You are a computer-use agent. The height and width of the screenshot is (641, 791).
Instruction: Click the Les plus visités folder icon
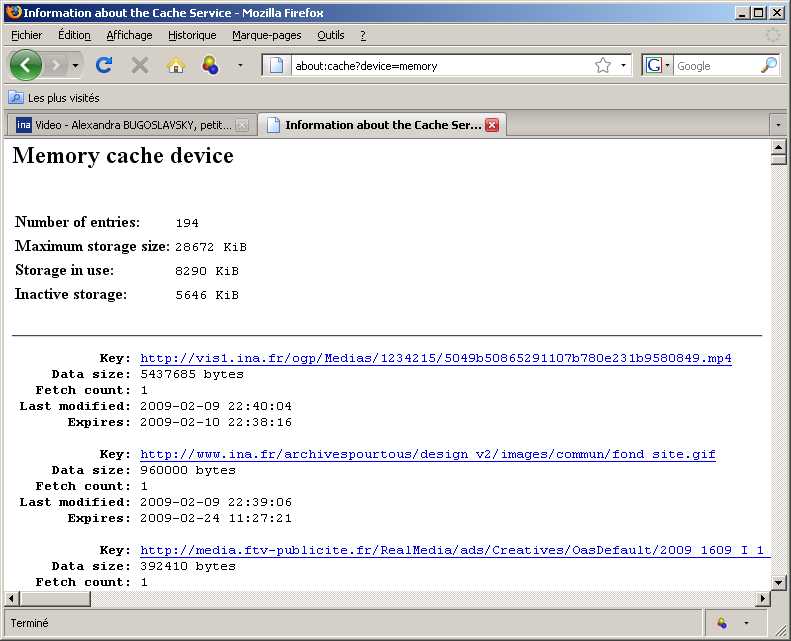(x=16, y=98)
